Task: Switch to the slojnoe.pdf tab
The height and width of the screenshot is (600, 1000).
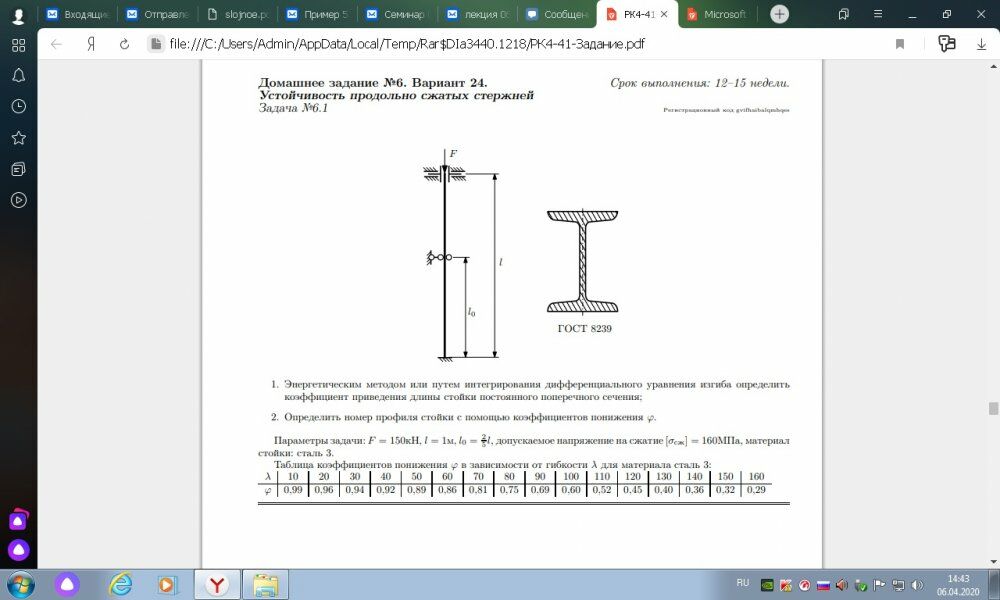Action: pyautogui.click(x=238, y=14)
